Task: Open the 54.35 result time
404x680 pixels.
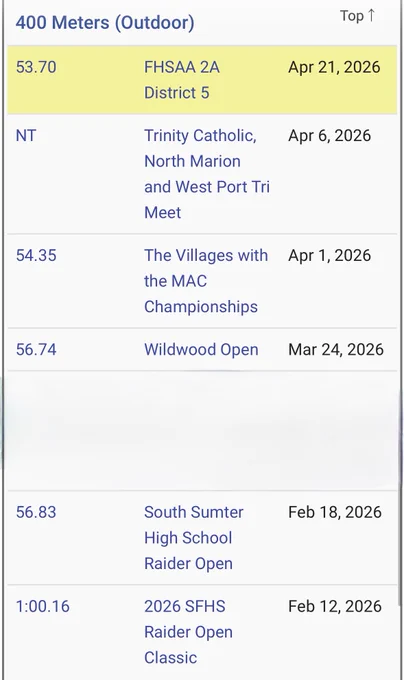Action: pyautogui.click(x=36, y=255)
